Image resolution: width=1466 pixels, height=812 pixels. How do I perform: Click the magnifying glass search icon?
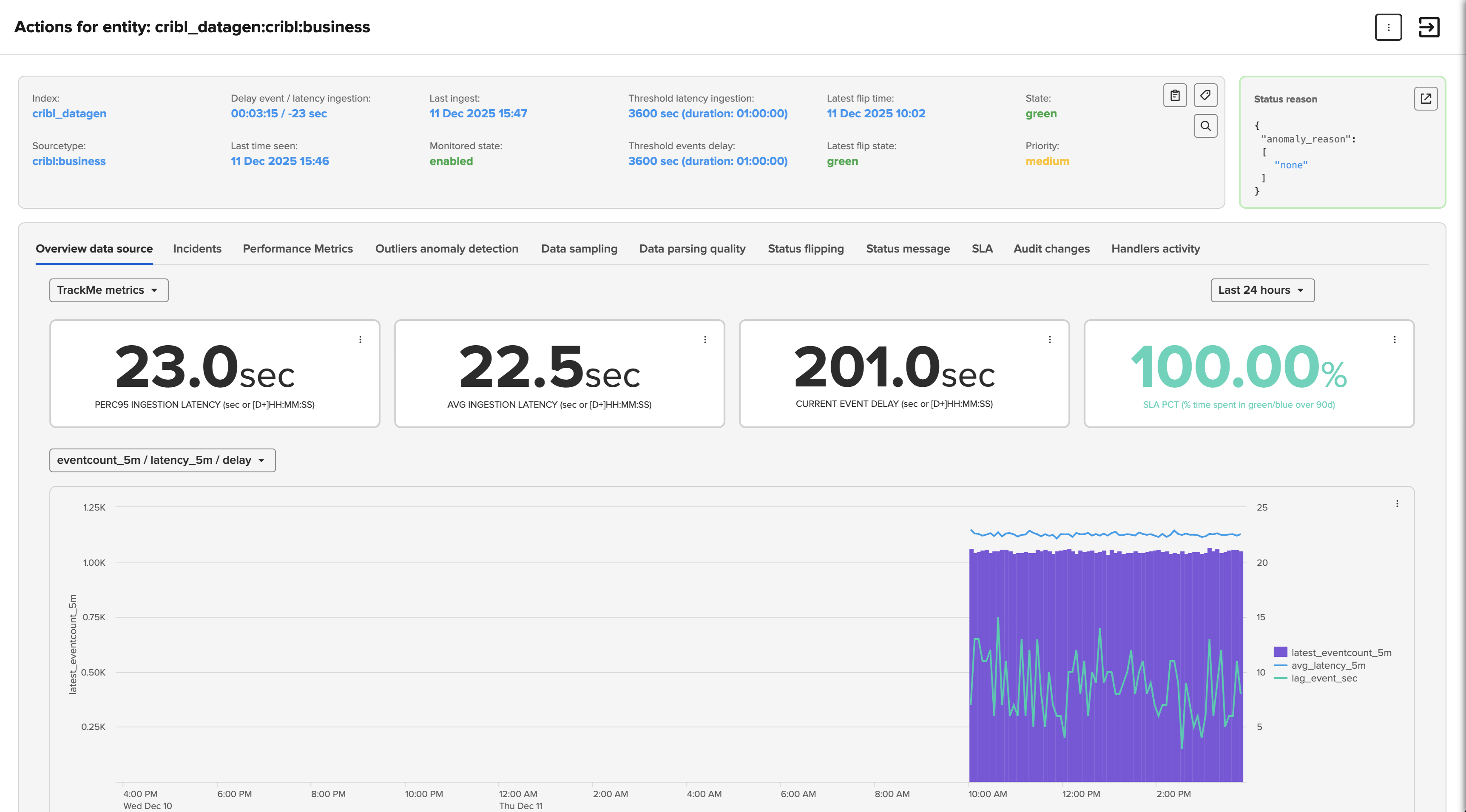[1205, 126]
